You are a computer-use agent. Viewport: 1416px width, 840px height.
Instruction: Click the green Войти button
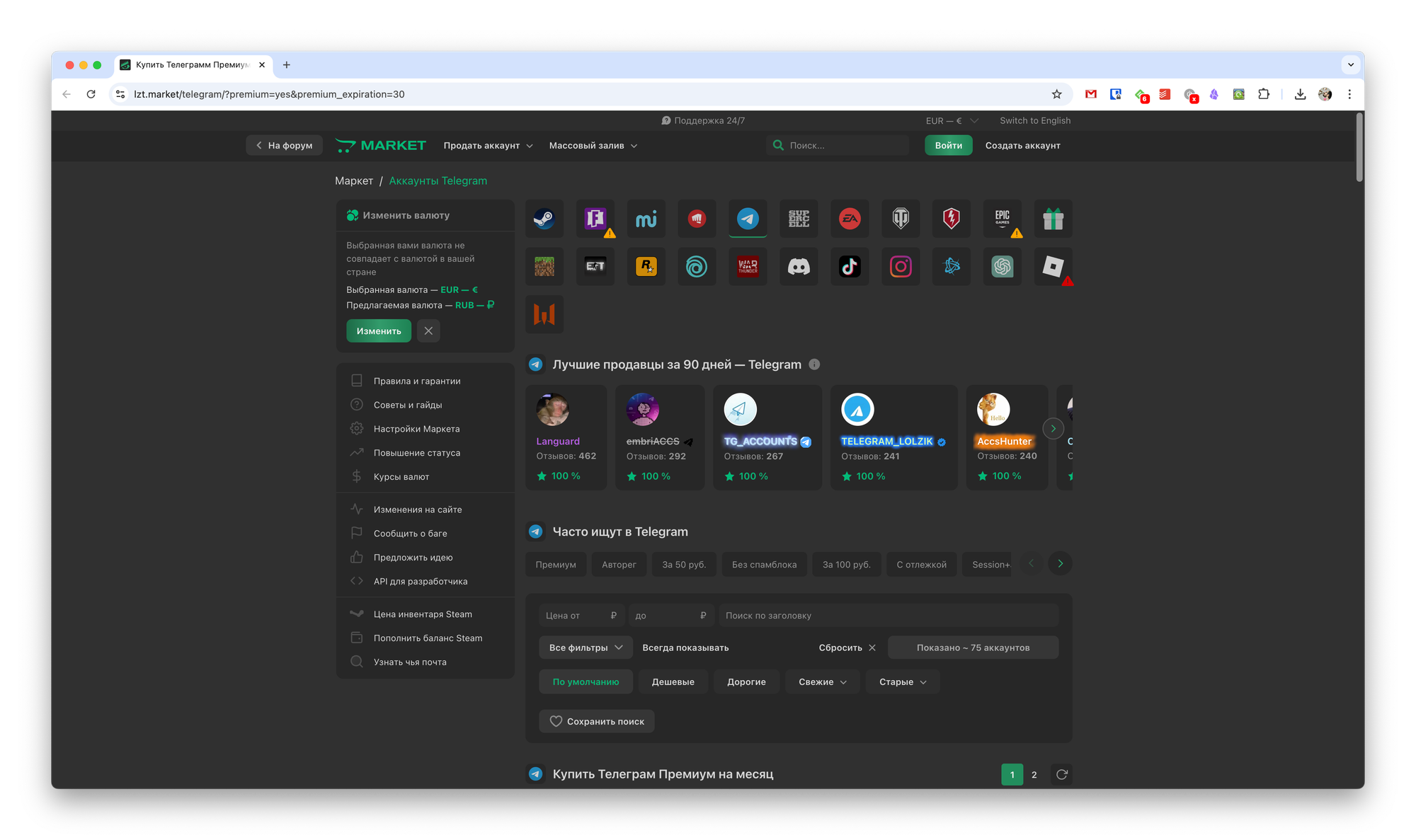point(948,145)
